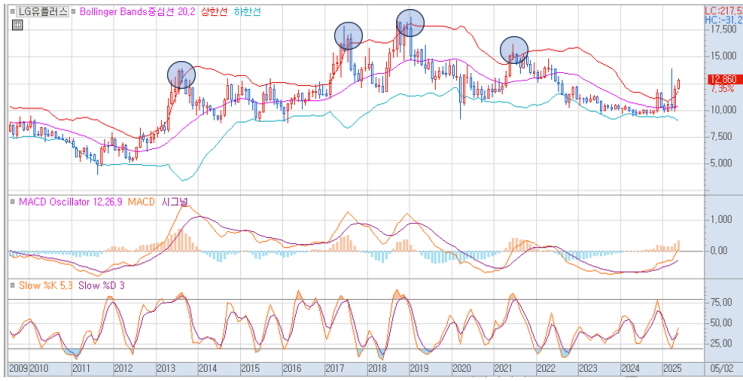Click the 2009 year label on time axis
This screenshot has width=743, height=381.
coord(18,368)
